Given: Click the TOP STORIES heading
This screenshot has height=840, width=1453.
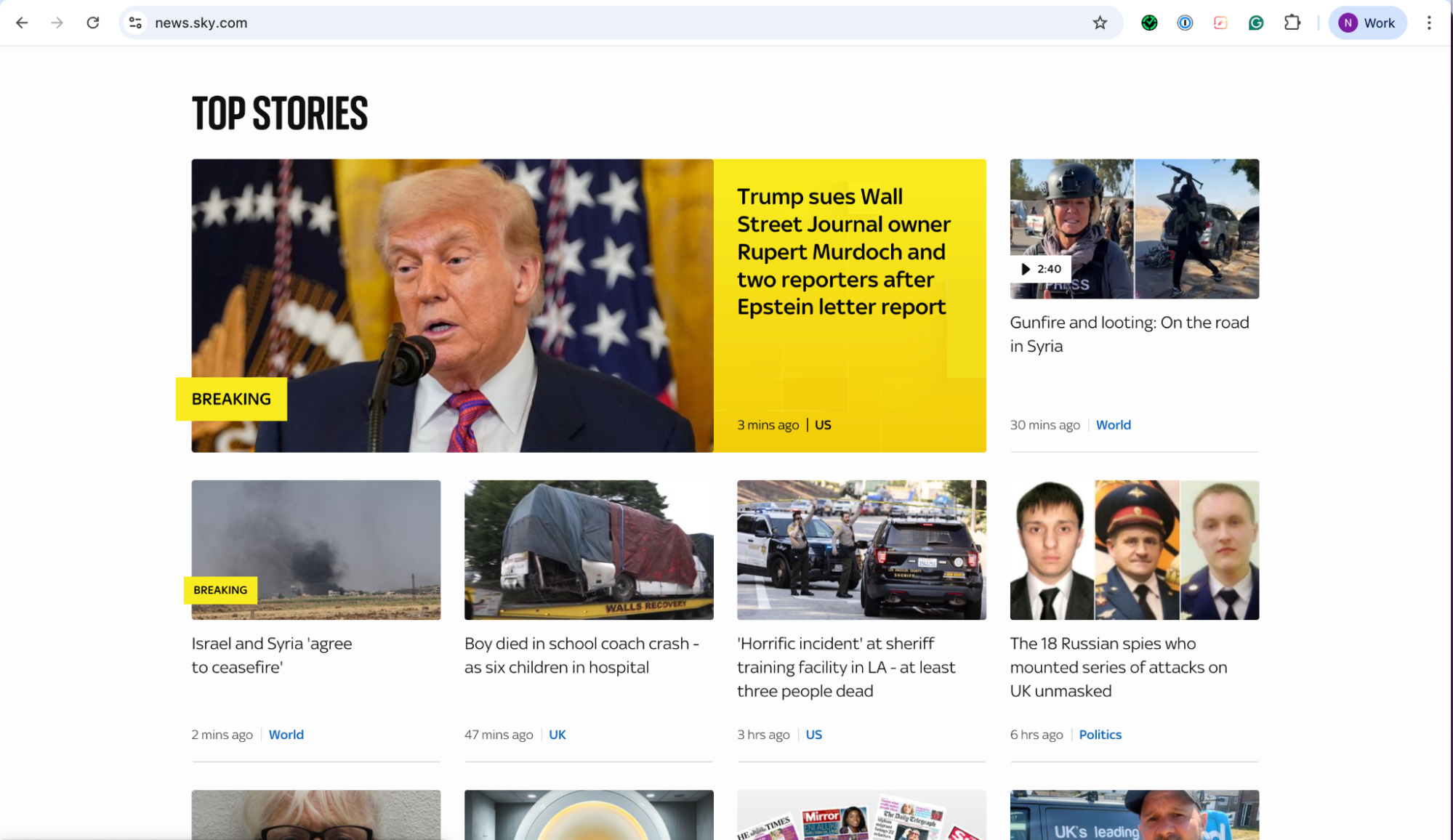Looking at the screenshot, I should coord(280,114).
